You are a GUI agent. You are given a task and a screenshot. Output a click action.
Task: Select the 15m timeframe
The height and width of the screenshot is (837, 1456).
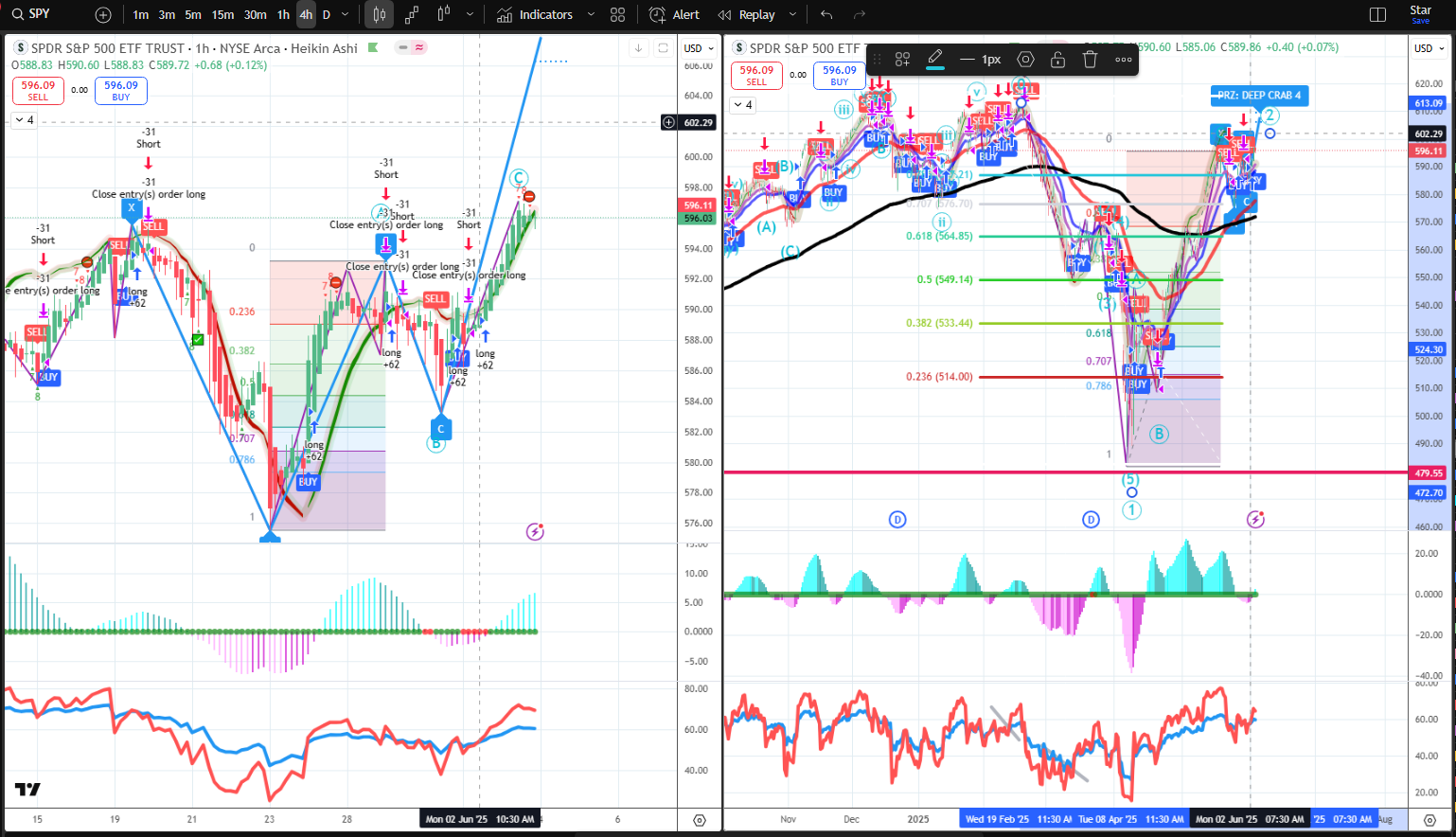pyautogui.click(x=222, y=15)
